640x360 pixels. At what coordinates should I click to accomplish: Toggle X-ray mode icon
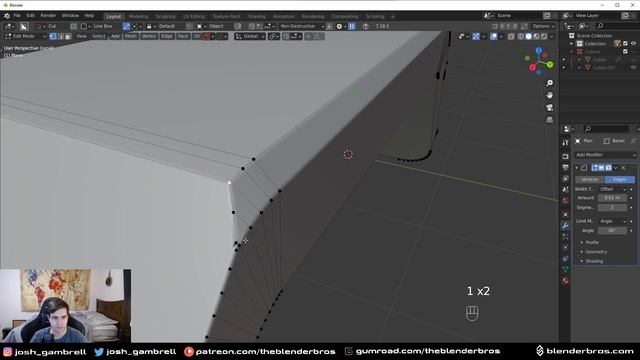(511, 36)
